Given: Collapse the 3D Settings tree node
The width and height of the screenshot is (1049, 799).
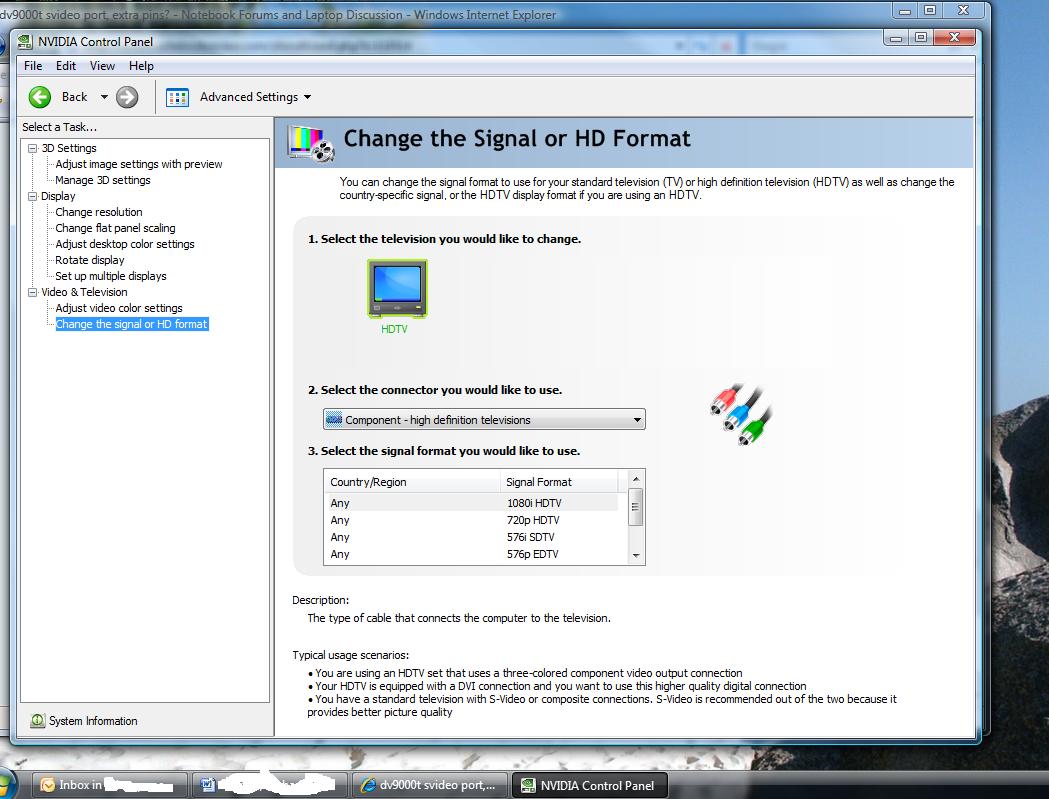Looking at the screenshot, I should point(32,148).
